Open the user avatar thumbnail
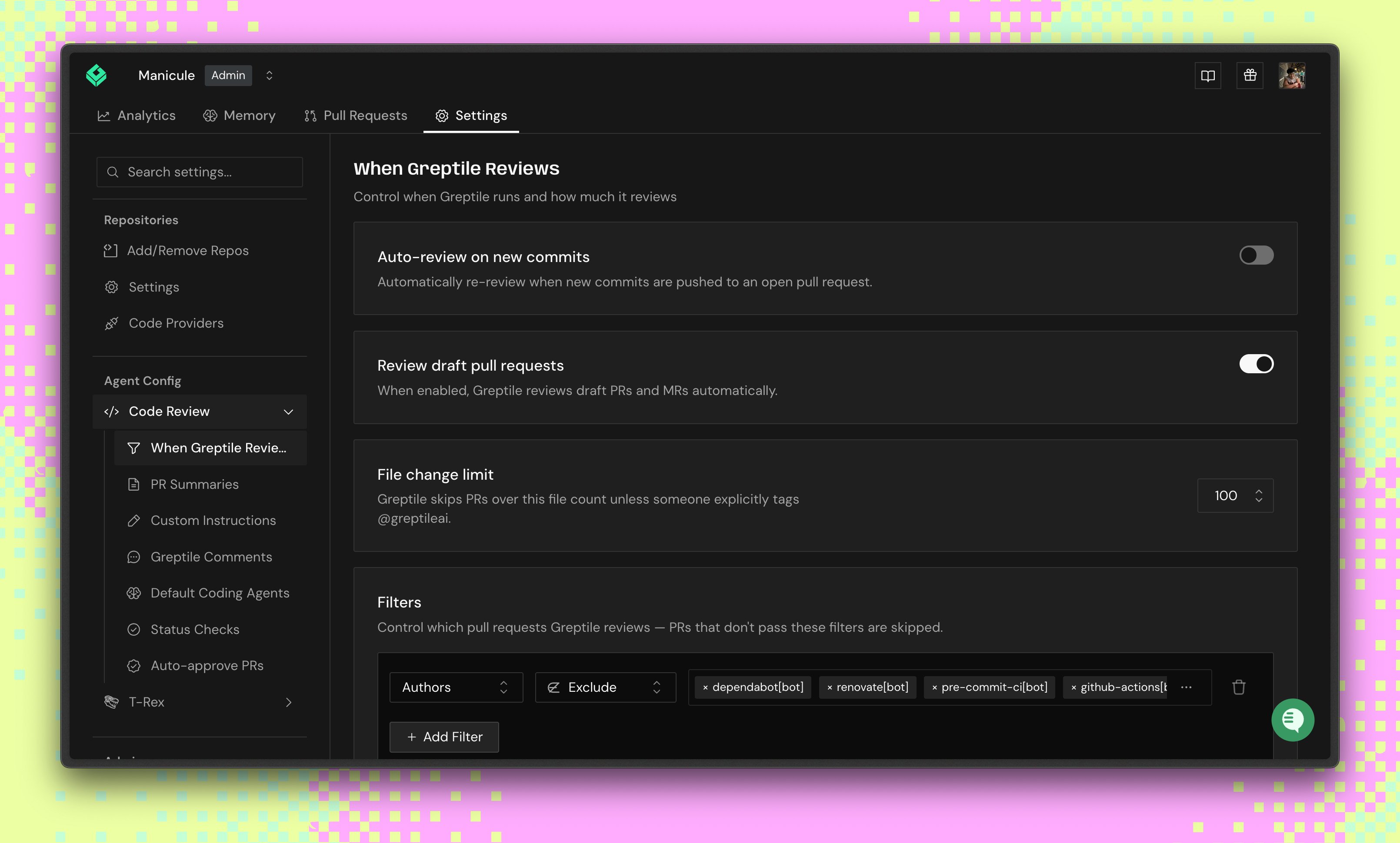This screenshot has height=843, width=1400. point(1292,76)
